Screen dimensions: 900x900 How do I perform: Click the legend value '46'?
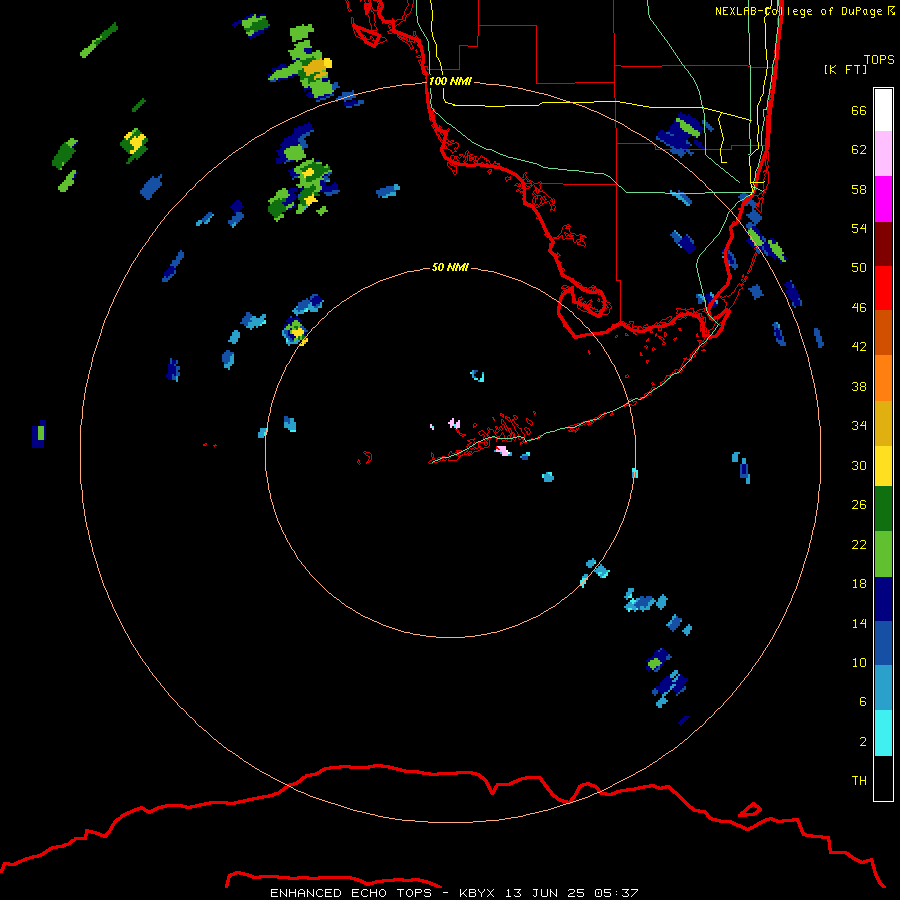coord(859,307)
